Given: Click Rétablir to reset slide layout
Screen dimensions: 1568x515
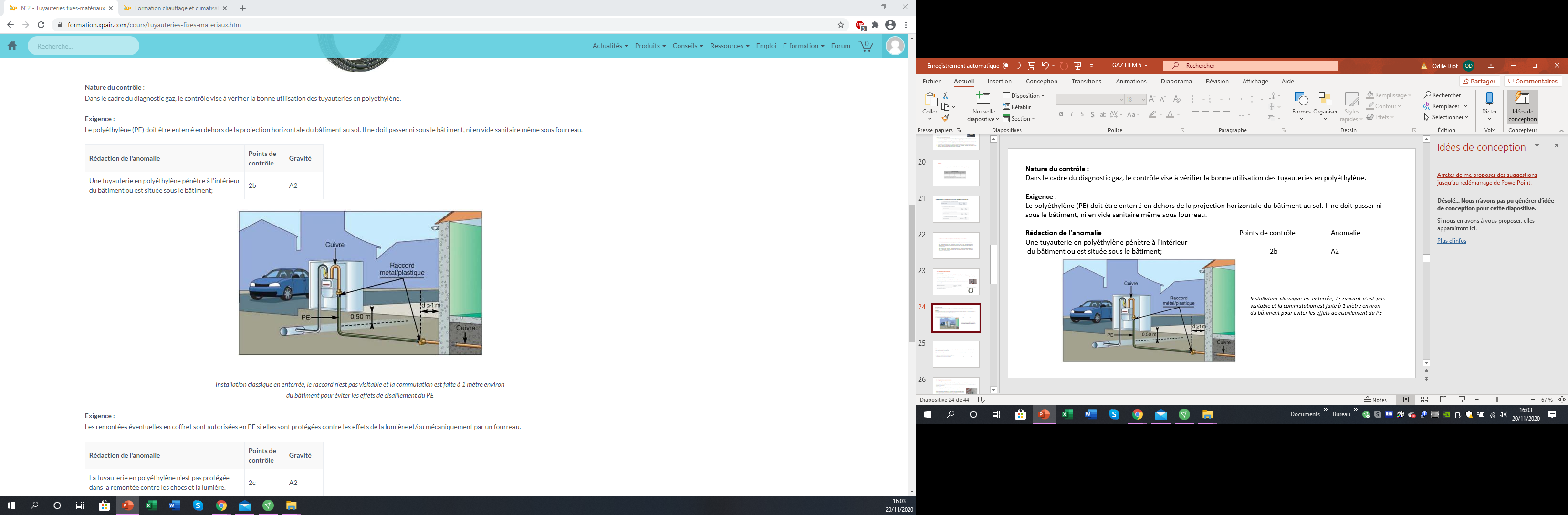Looking at the screenshot, I should point(1017,107).
